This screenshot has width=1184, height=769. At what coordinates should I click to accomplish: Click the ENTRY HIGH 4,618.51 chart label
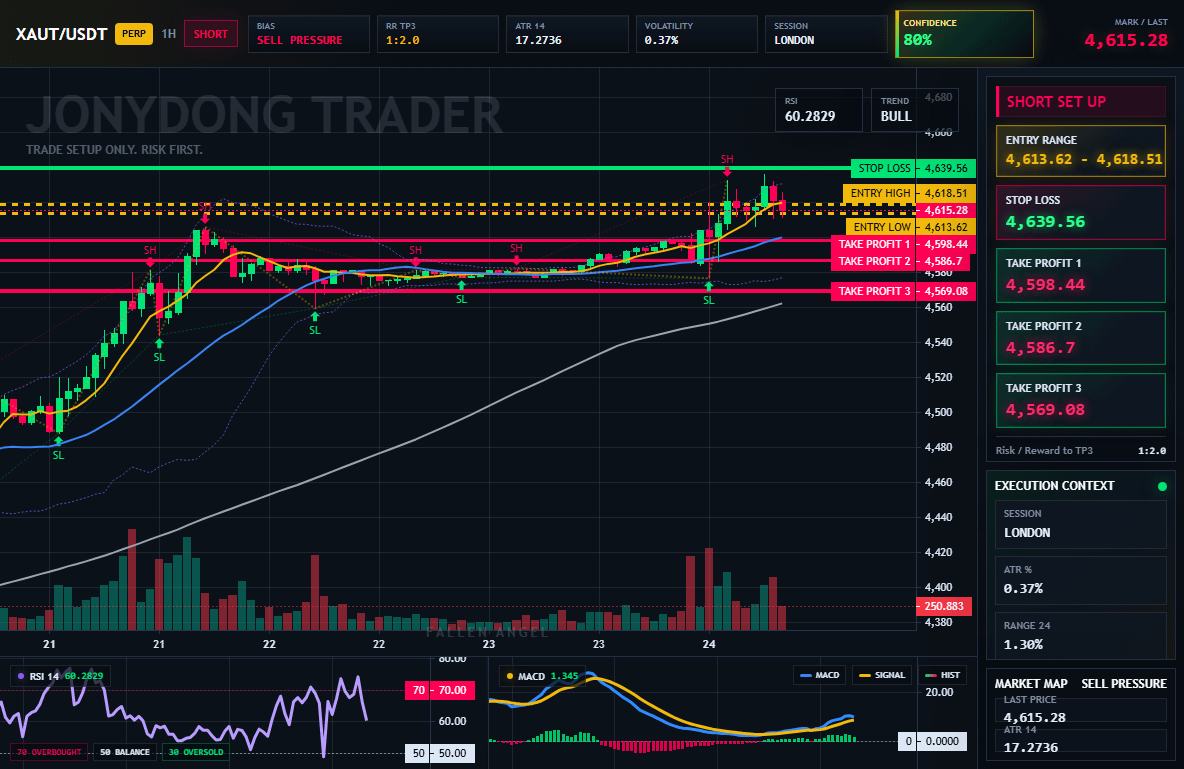(x=909, y=193)
